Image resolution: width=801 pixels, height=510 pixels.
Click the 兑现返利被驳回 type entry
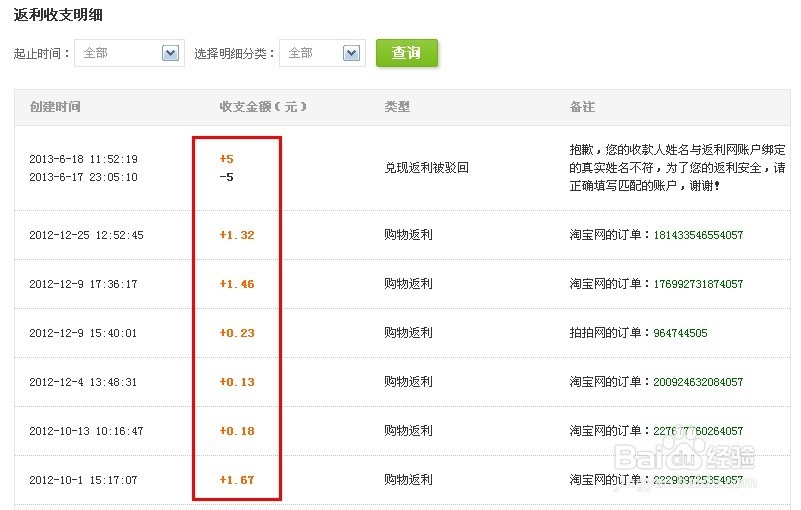(426, 168)
